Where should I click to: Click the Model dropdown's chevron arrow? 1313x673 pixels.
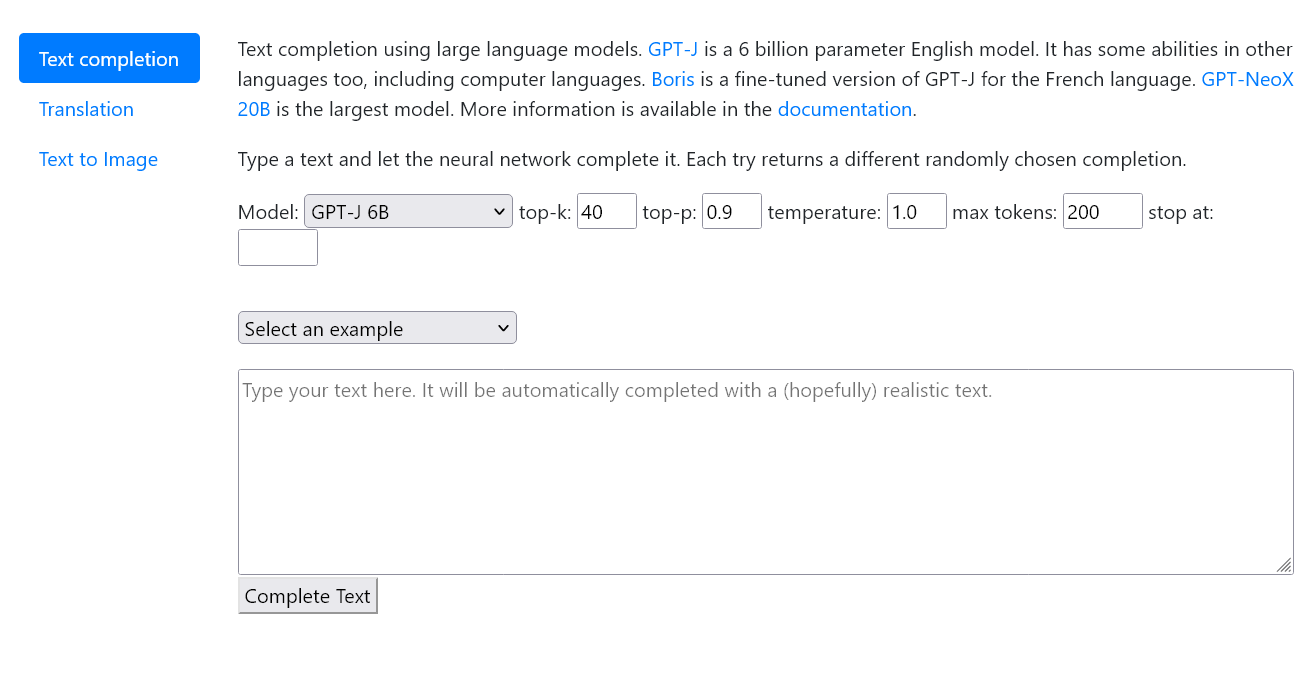coord(498,211)
